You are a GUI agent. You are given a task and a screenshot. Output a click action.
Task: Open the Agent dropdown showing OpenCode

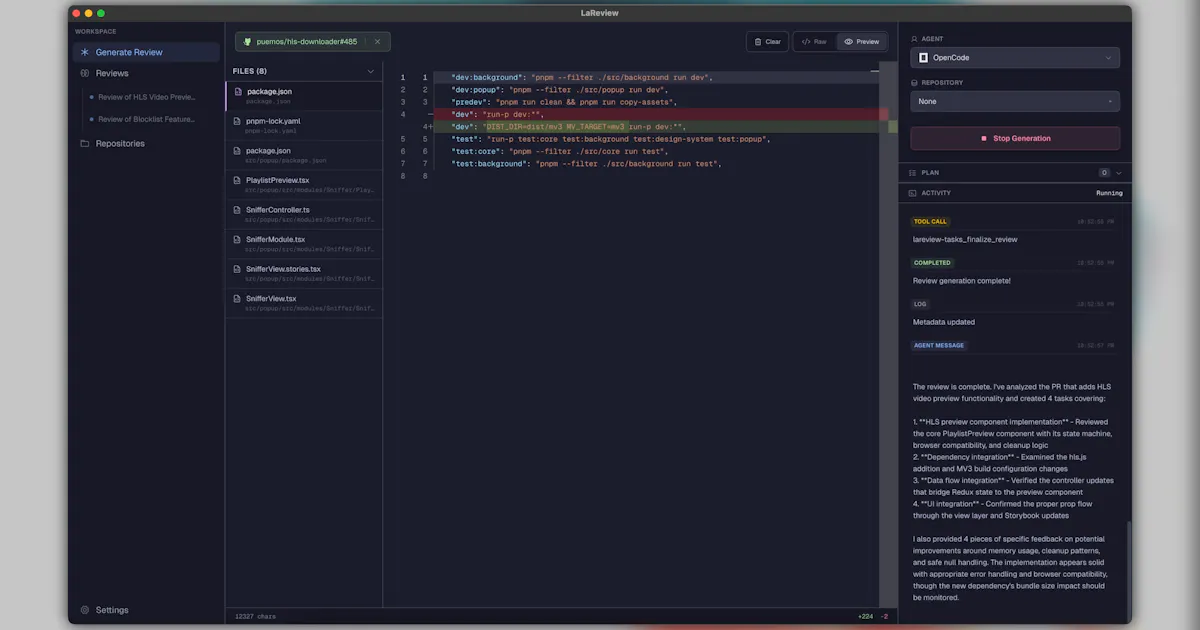click(x=1015, y=58)
